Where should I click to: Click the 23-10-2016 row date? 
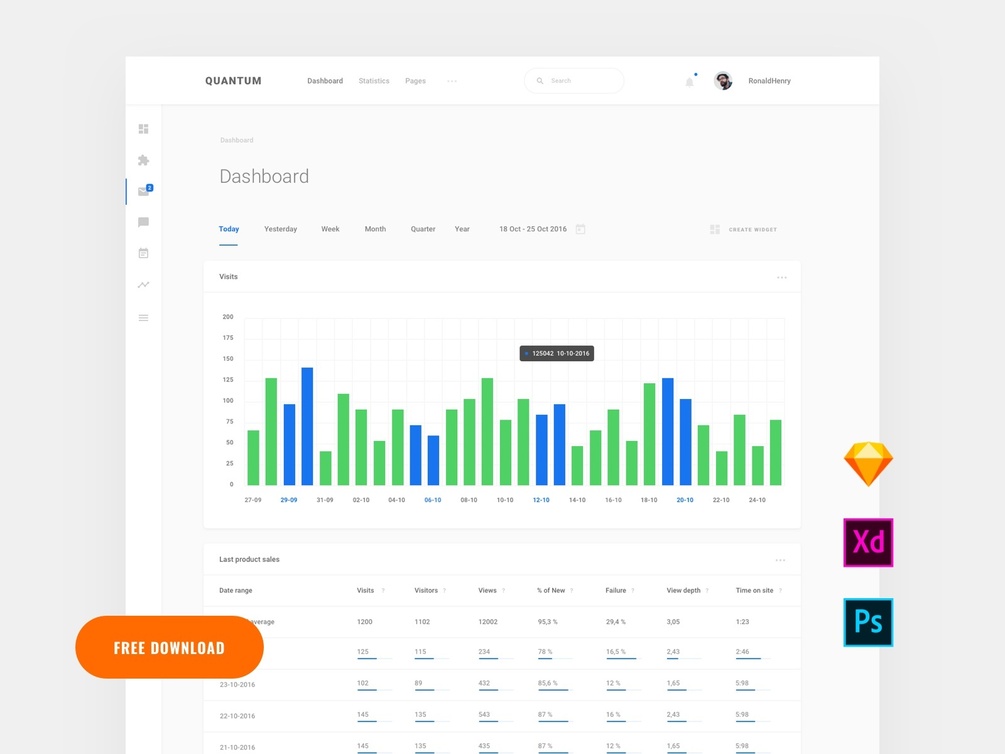(x=237, y=685)
